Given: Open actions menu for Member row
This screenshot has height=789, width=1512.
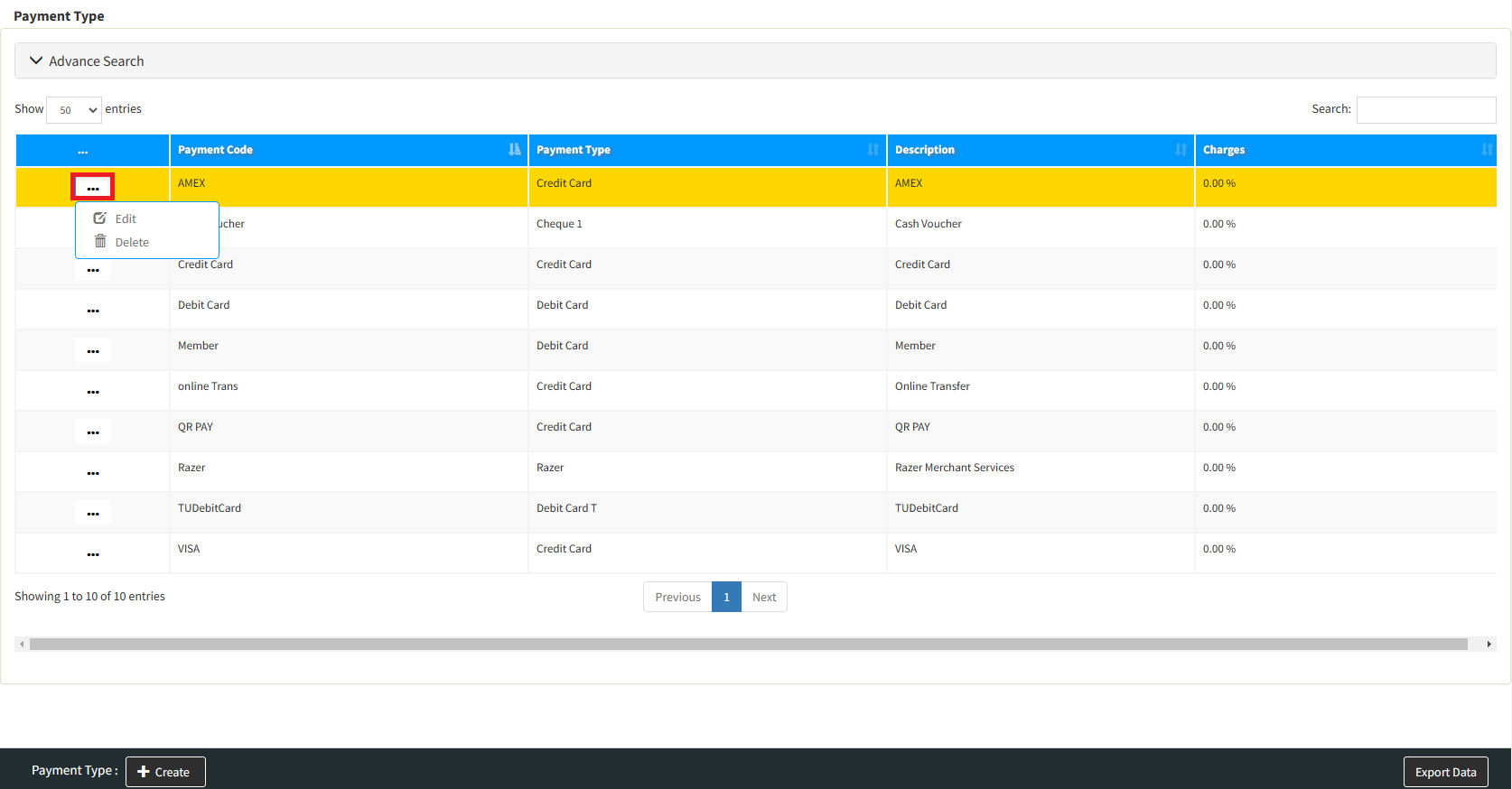Looking at the screenshot, I should [x=93, y=350].
